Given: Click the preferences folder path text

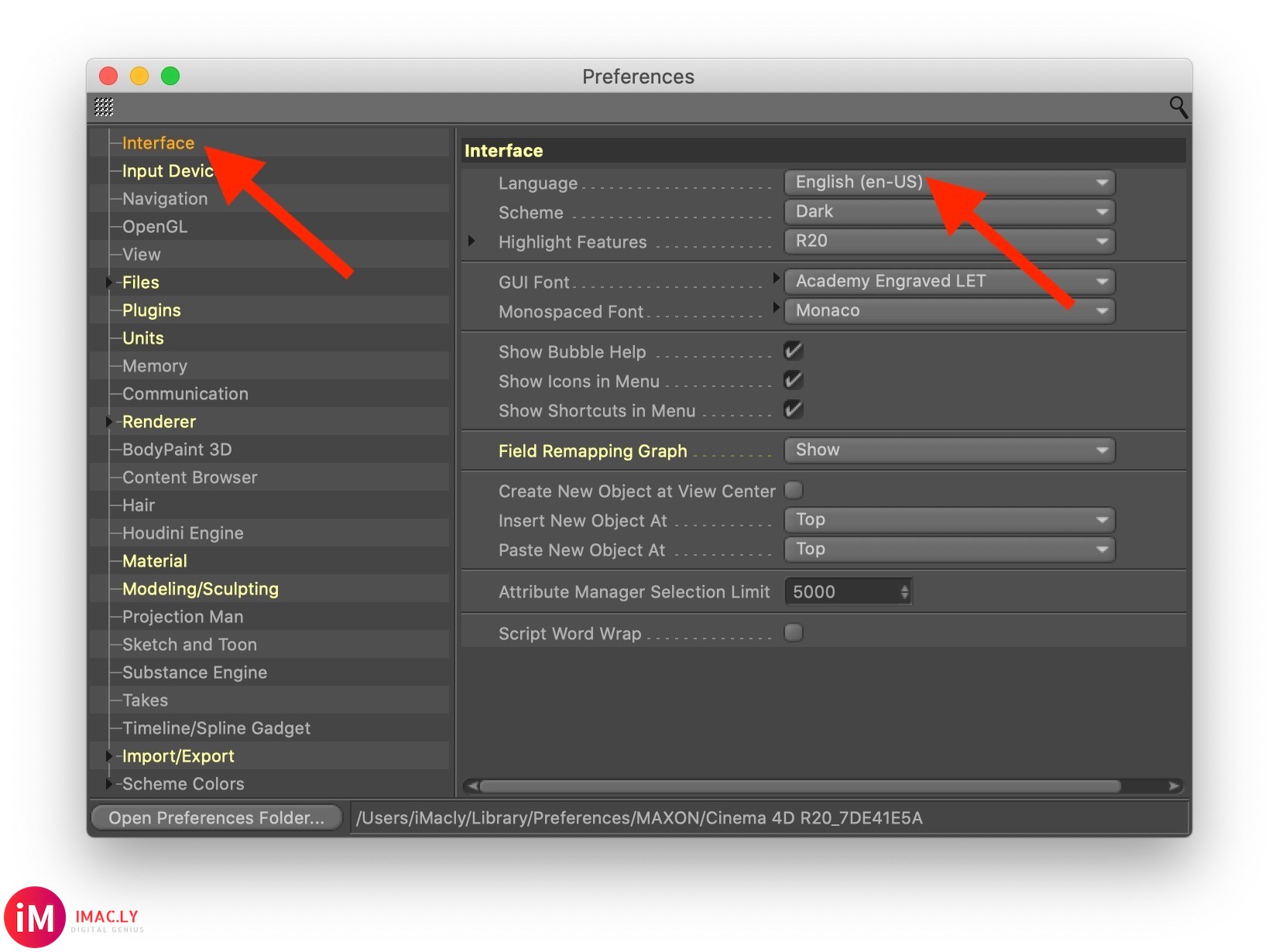Looking at the screenshot, I should [639, 818].
